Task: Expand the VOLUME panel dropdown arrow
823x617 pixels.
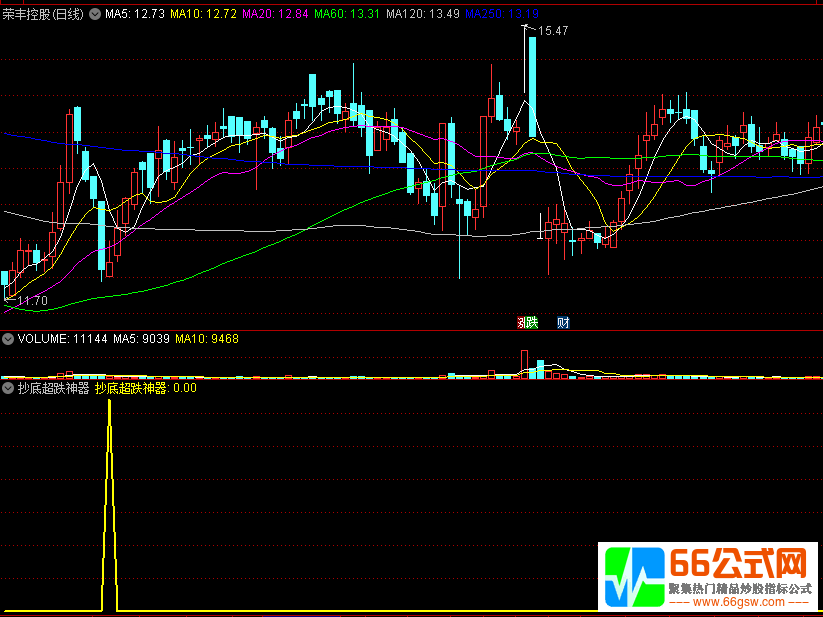Action: point(9,339)
